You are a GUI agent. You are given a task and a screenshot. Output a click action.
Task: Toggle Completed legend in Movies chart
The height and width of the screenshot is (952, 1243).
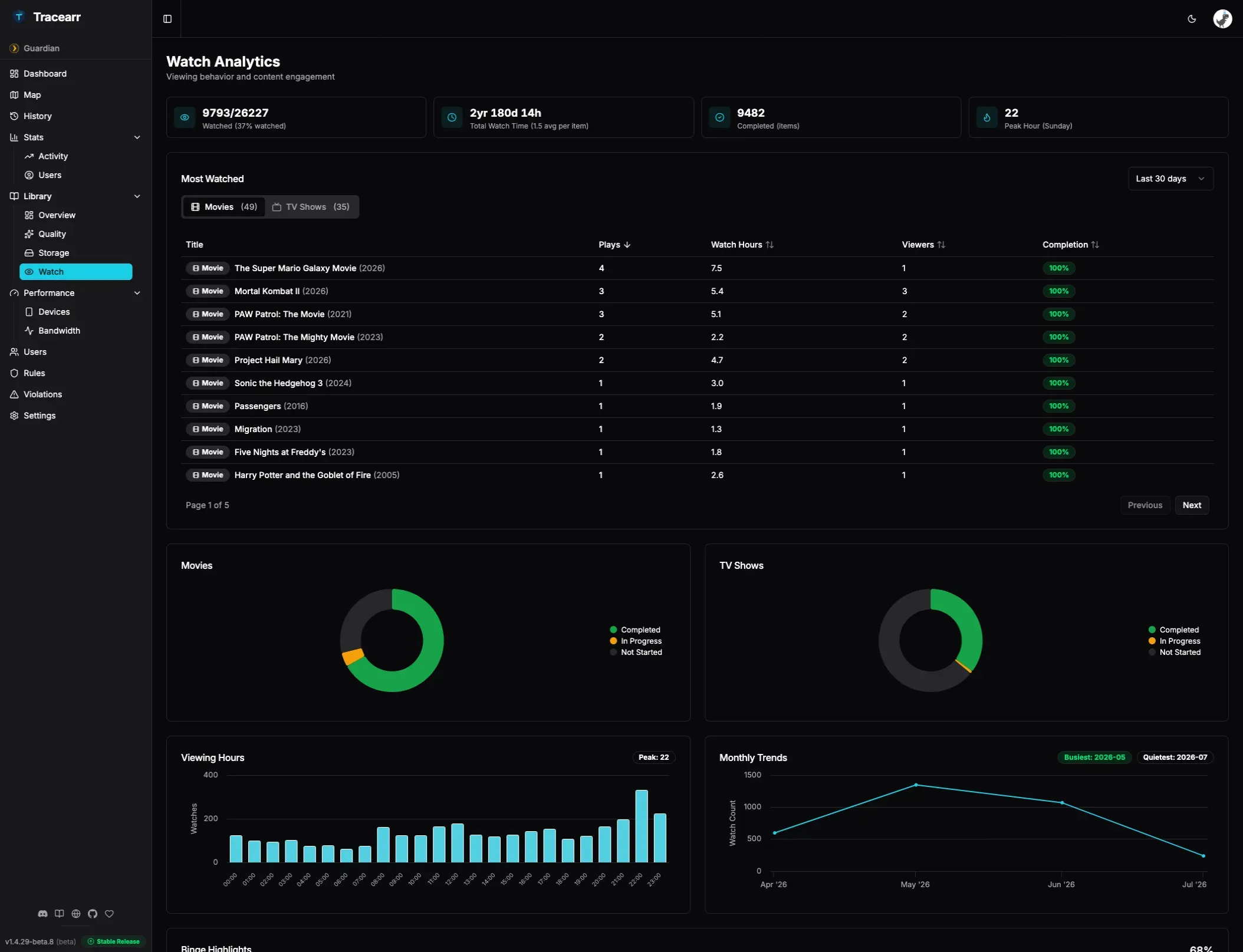click(635, 630)
